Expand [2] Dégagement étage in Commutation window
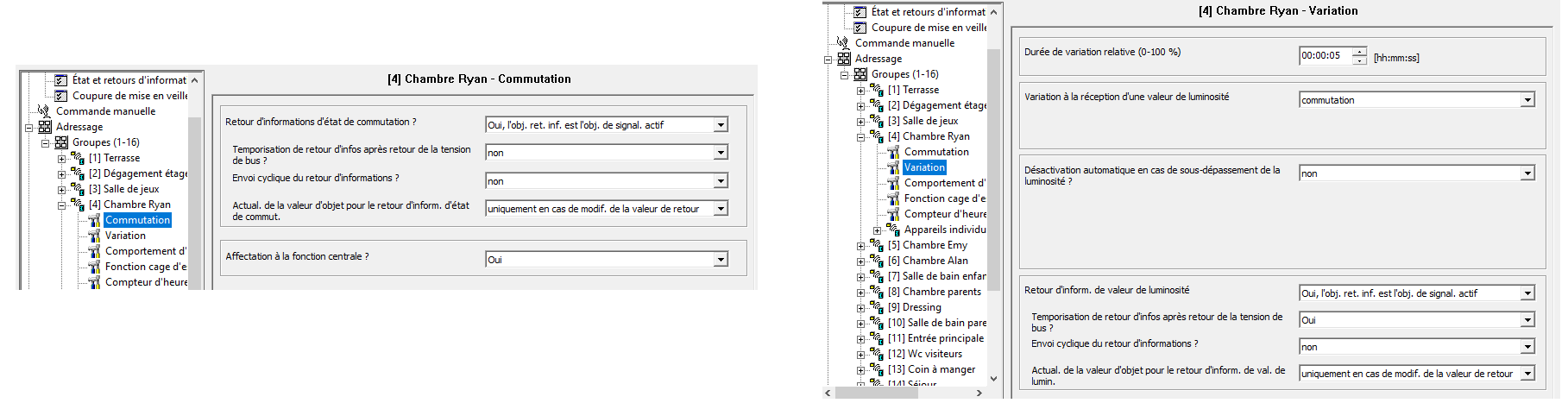Viewport: 1568px width, 403px height. click(61, 174)
